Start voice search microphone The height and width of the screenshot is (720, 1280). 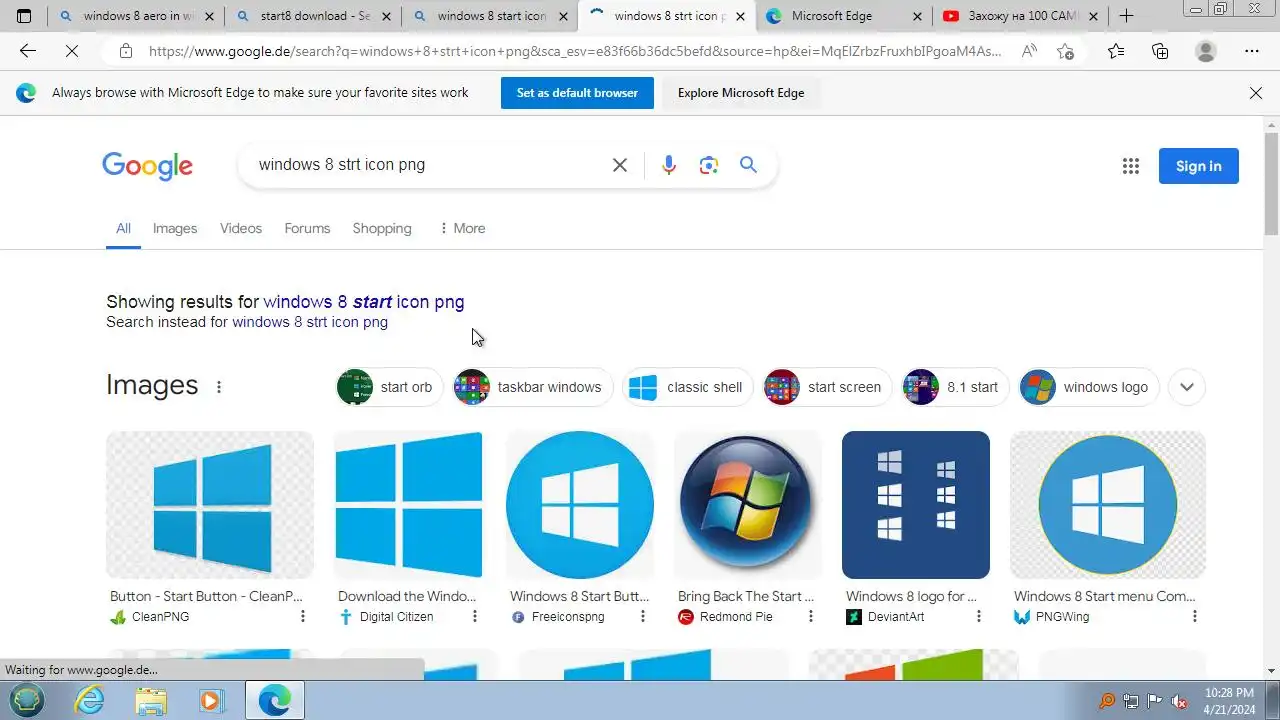coord(669,165)
